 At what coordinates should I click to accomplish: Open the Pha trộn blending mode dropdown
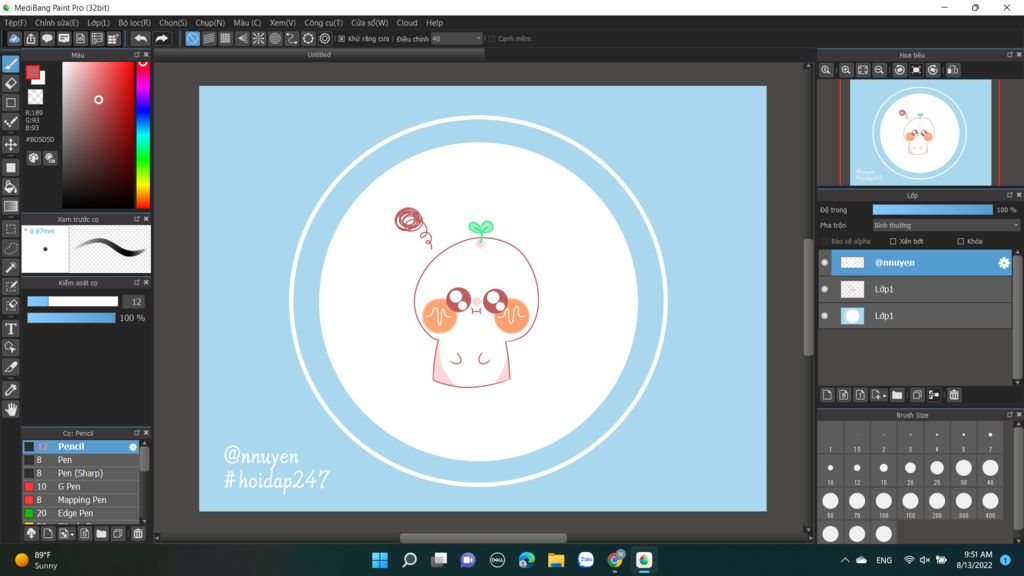[x=946, y=225]
